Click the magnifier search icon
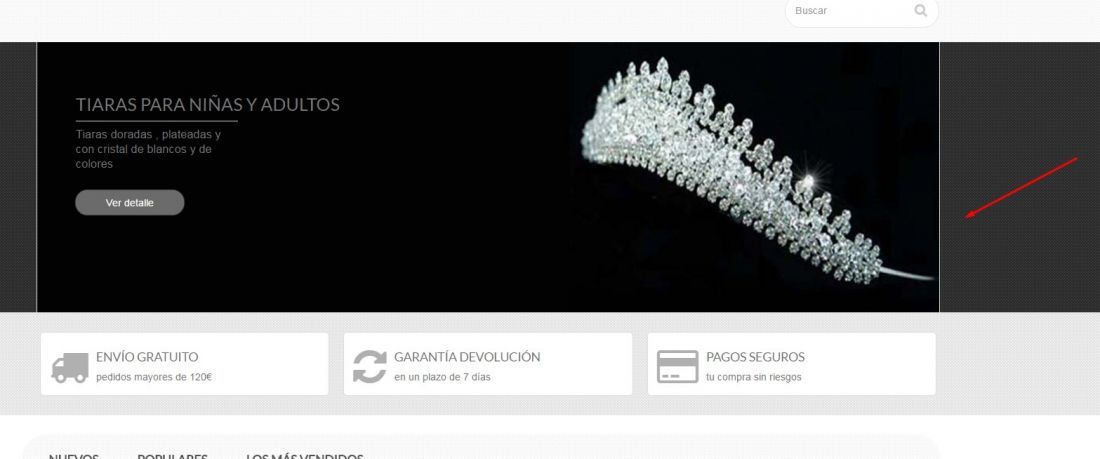 pos(920,11)
